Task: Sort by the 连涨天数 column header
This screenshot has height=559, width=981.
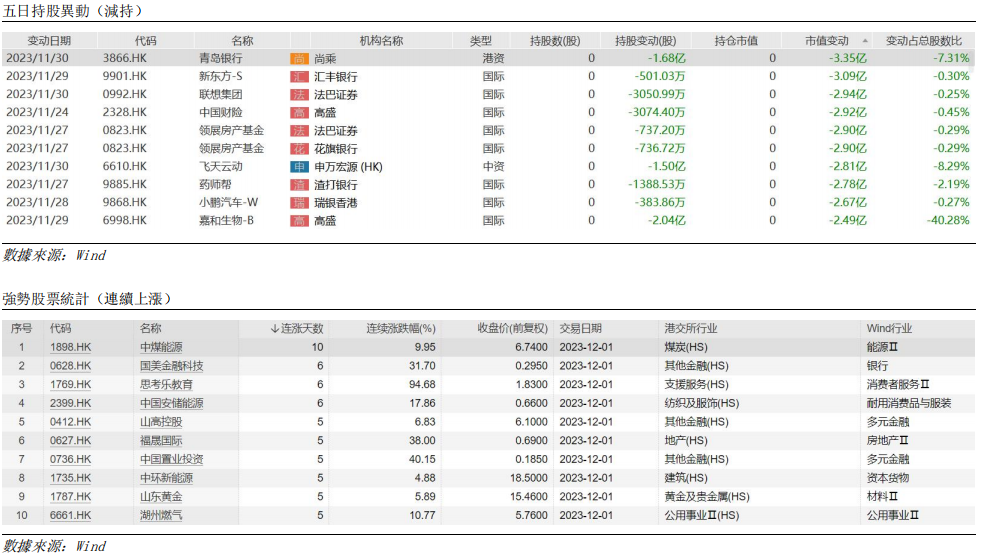Action: pyautogui.click(x=297, y=329)
